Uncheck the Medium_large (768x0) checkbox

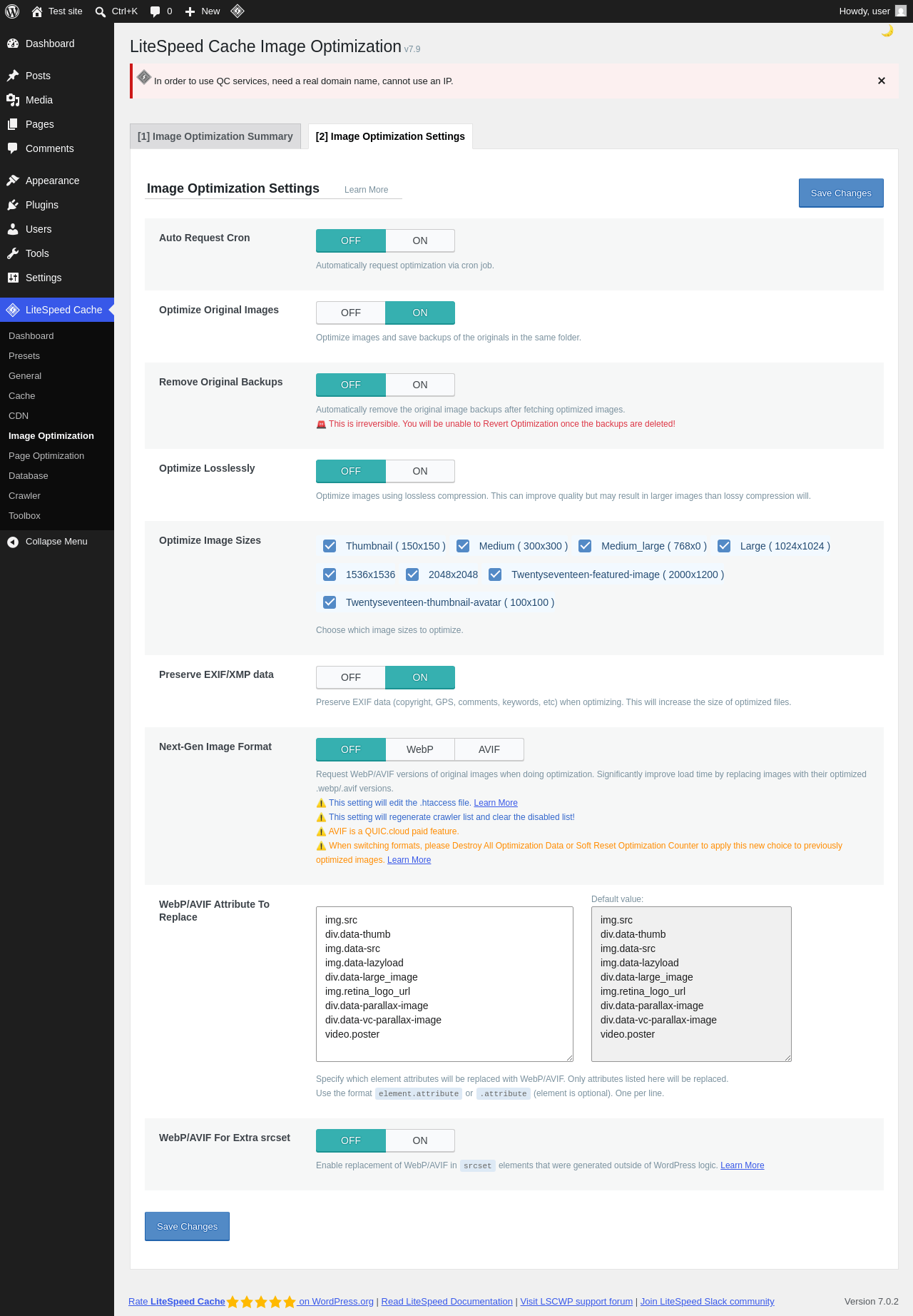pyautogui.click(x=585, y=546)
